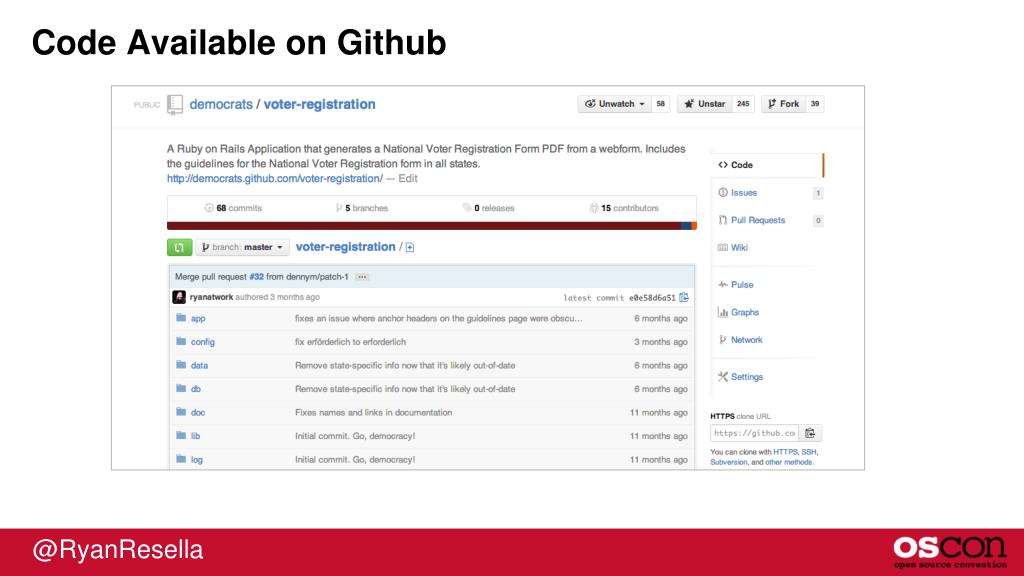
Task: Click the language breakdown color bar
Action: pos(432,226)
